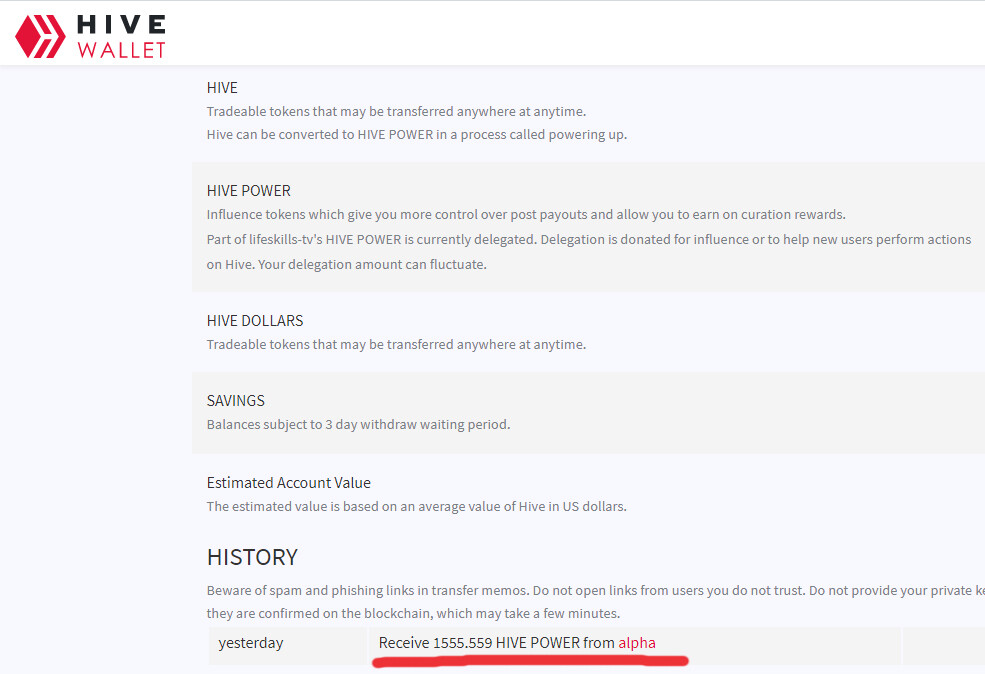Select the HIVE DOLLARS heading
The image size is (985, 674).
(x=255, y=320)
